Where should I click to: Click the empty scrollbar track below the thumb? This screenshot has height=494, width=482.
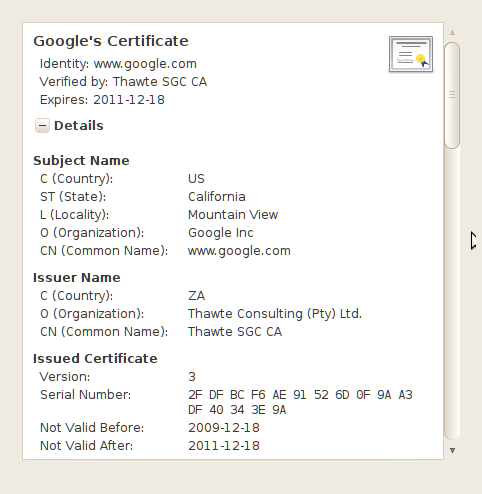[x=452, y=293]
